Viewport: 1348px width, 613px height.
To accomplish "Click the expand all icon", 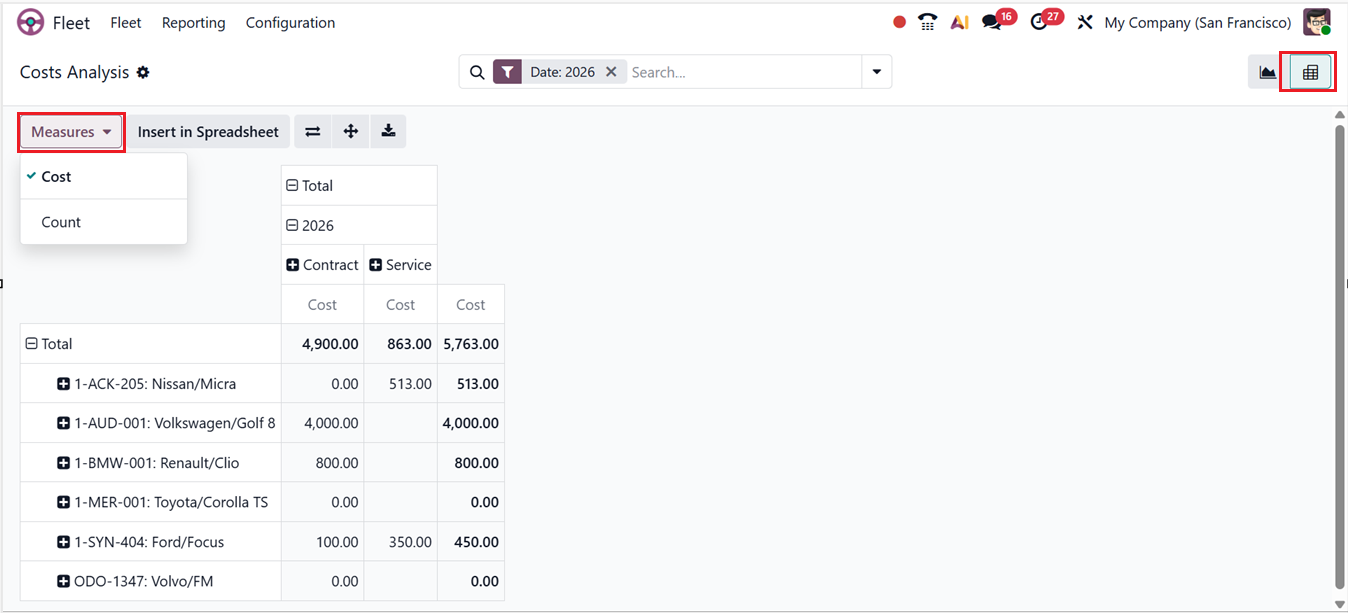I will pyautogui.click(x=351, y=132).
